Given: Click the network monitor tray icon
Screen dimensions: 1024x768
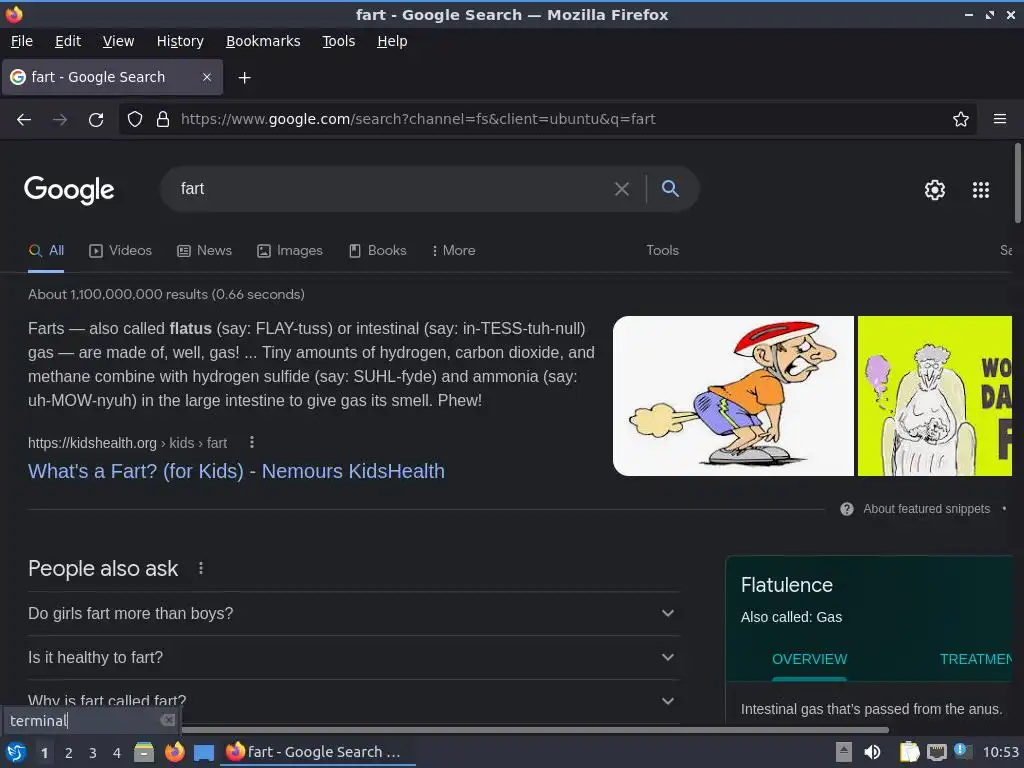Looking at the screenshot, I should (x=936, y=752).
